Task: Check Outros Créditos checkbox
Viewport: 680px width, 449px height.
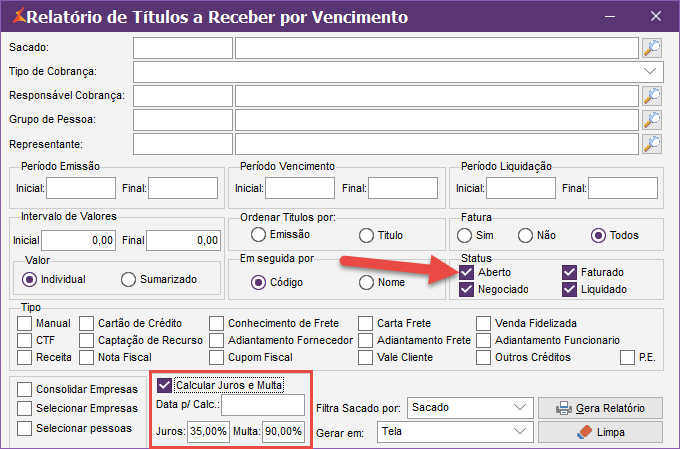Action: pos(483,357)
